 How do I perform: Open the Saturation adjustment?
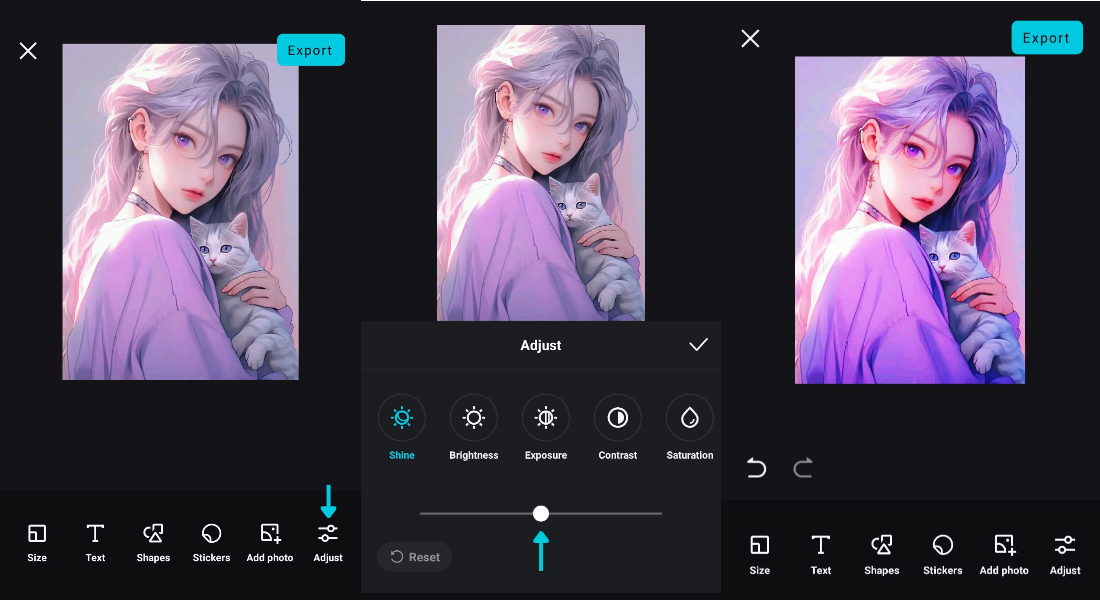tap(689, 417)
